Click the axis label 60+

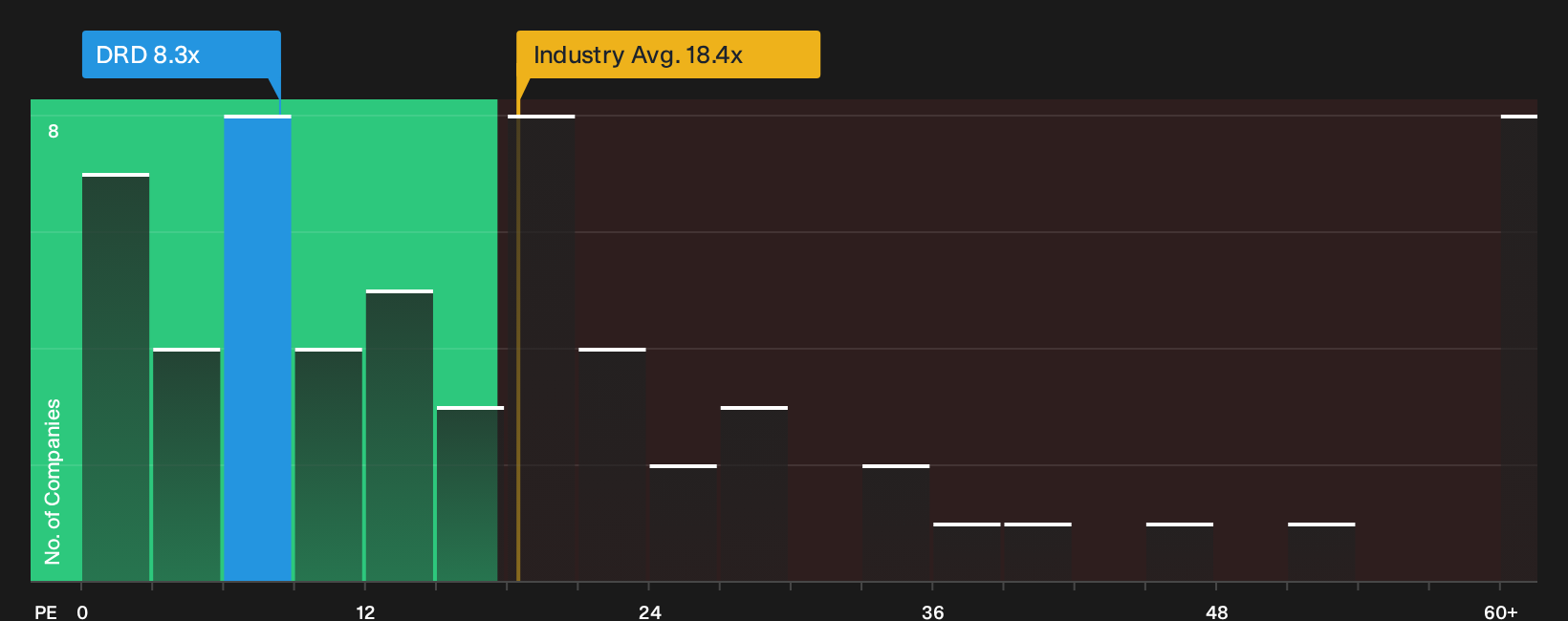click(x=1500, y=611)
